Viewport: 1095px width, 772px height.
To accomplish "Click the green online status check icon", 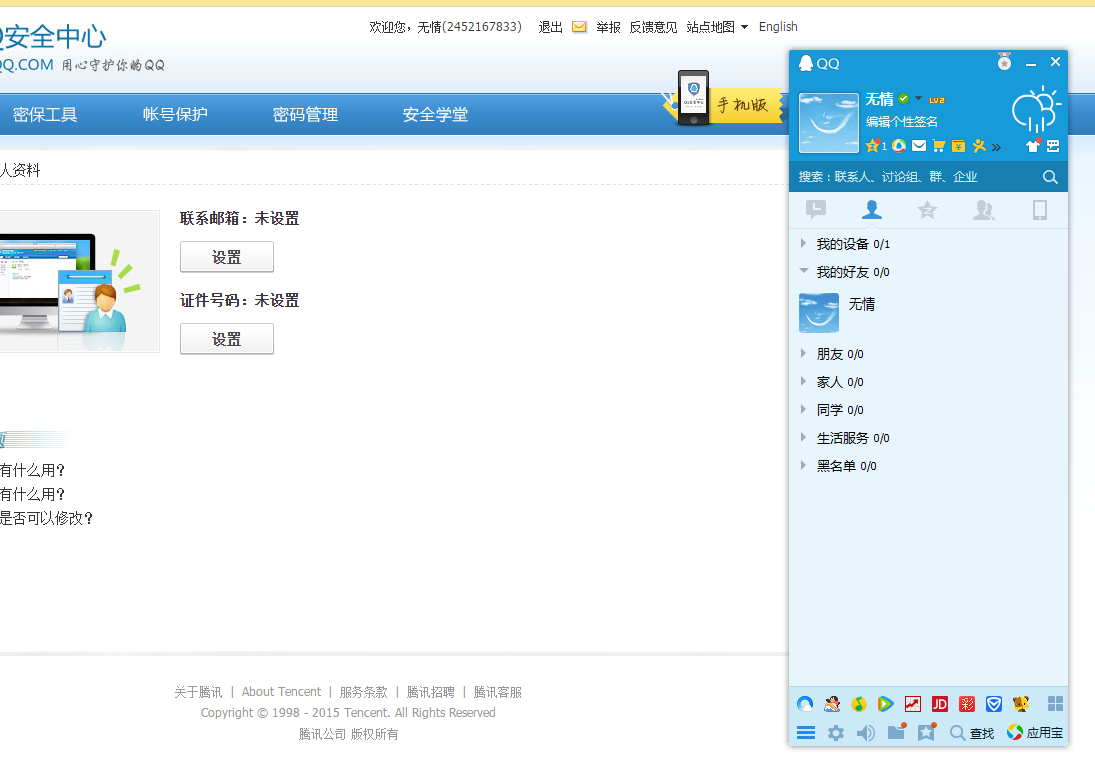I will pyautogui.click(x=904, y=99).
